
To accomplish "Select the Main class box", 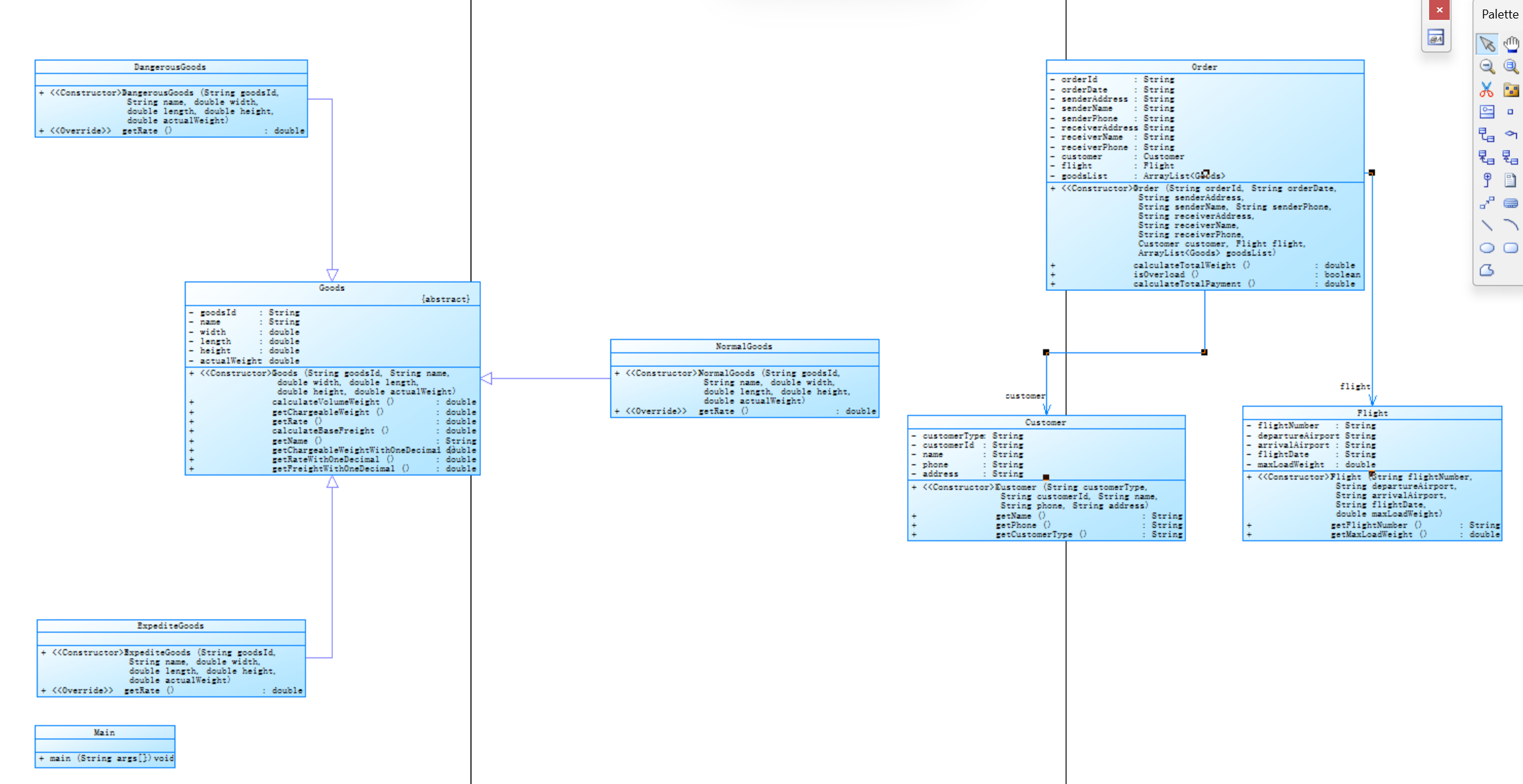I will click(x=104, y=733).
